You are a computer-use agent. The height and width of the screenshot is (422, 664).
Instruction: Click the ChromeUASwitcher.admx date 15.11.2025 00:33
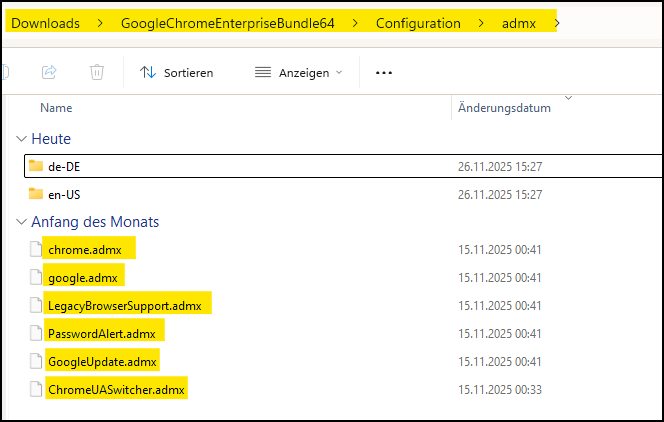[500, 389]
